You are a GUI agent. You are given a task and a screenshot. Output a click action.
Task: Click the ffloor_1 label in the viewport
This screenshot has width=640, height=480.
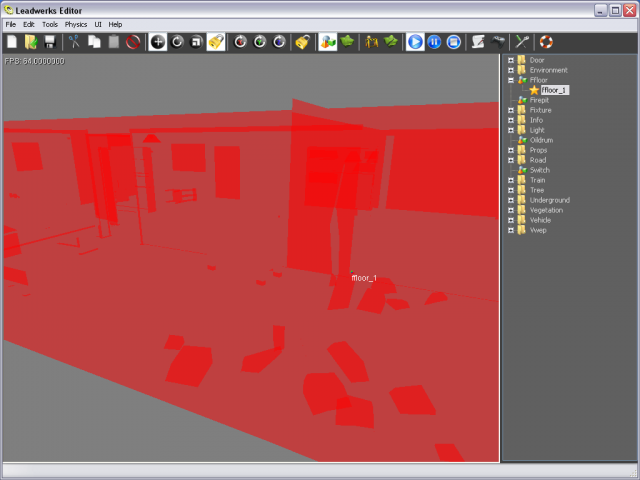tap(364, 277)
